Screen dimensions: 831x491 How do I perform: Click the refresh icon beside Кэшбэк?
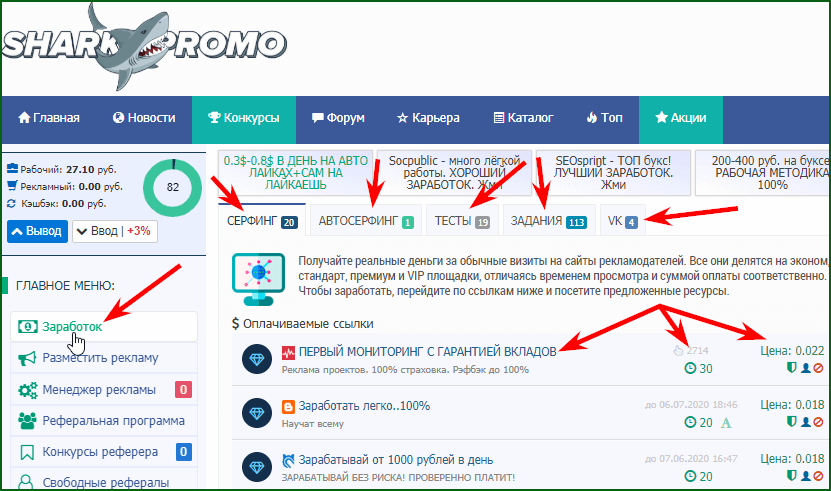(12, 203)
